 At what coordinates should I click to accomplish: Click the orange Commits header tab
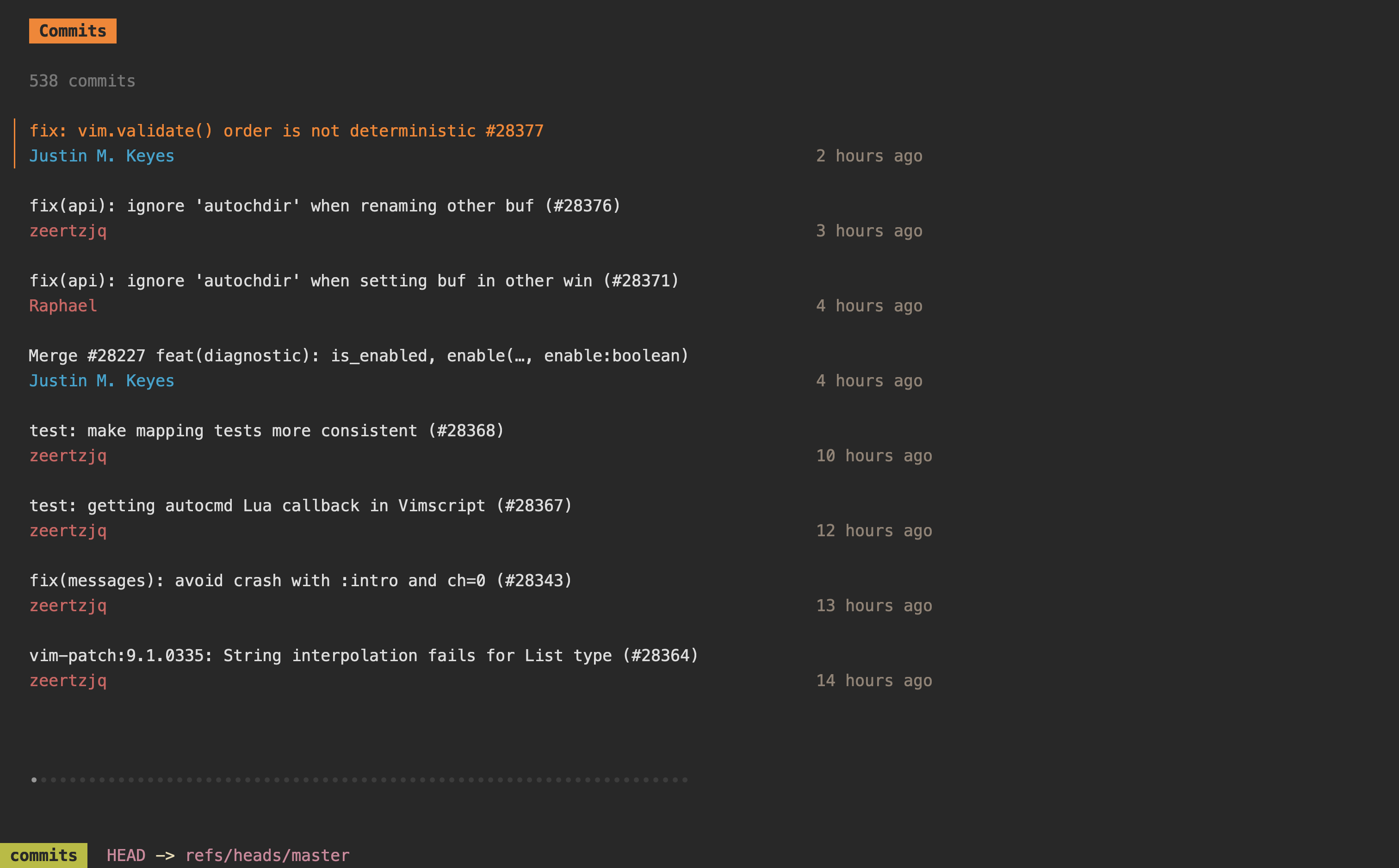(x=72, y=31)
